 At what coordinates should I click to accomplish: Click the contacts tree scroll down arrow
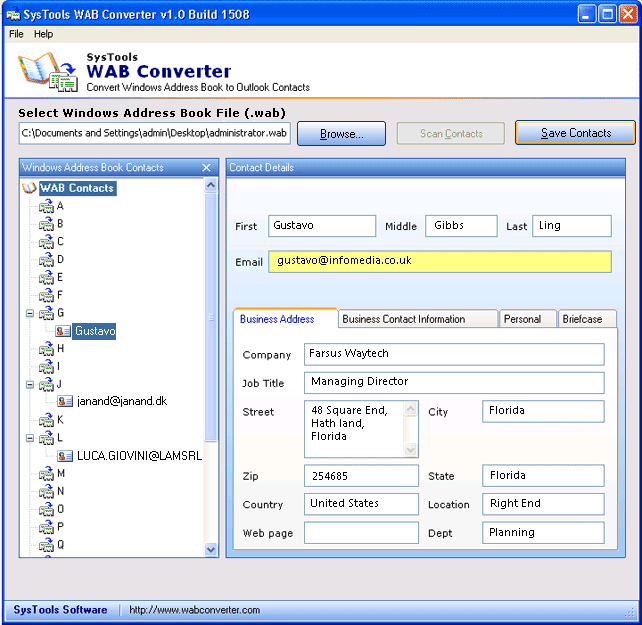point(211,550)
